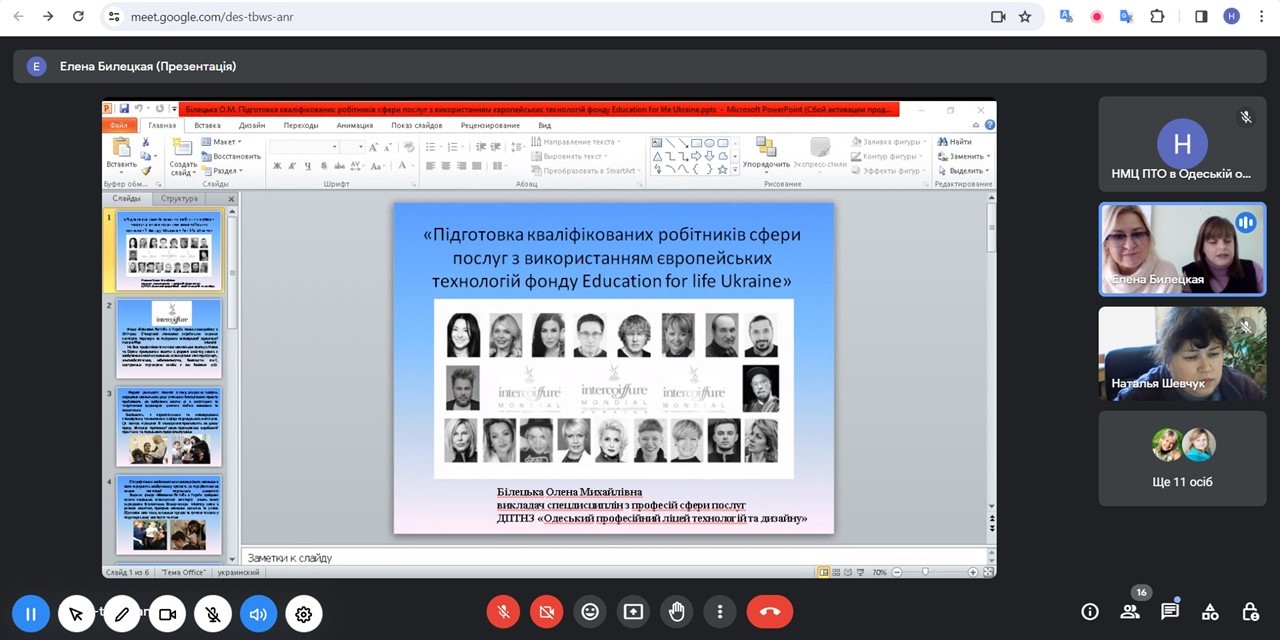The image size is (1280, 640).
Task: Leave the call with the red hang-up button
Action: [x=769, y=612]
